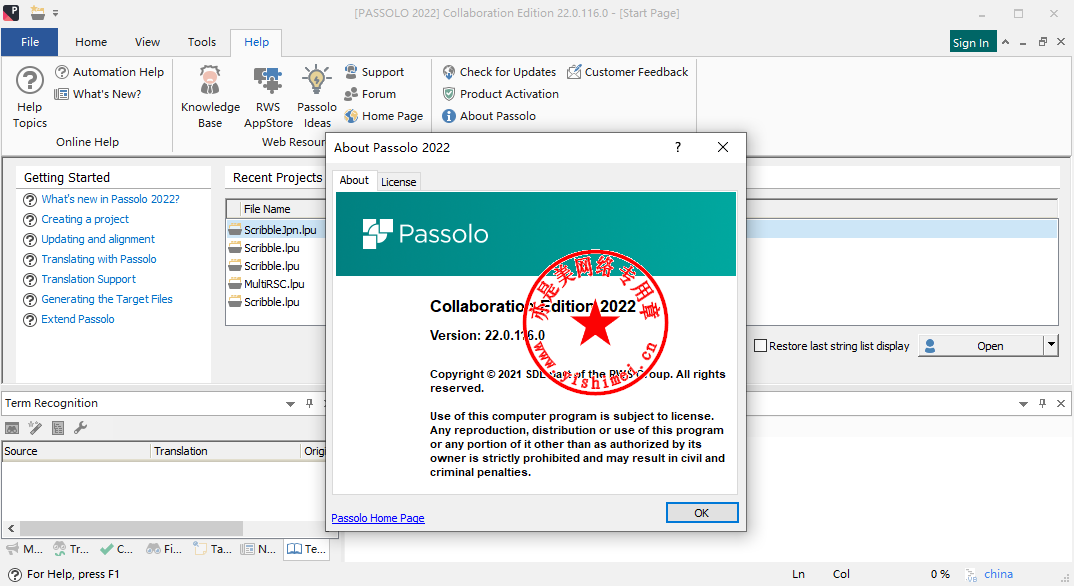Pin the right-side output panel
Viewport: 1074px width, 586px height.
1042,403
